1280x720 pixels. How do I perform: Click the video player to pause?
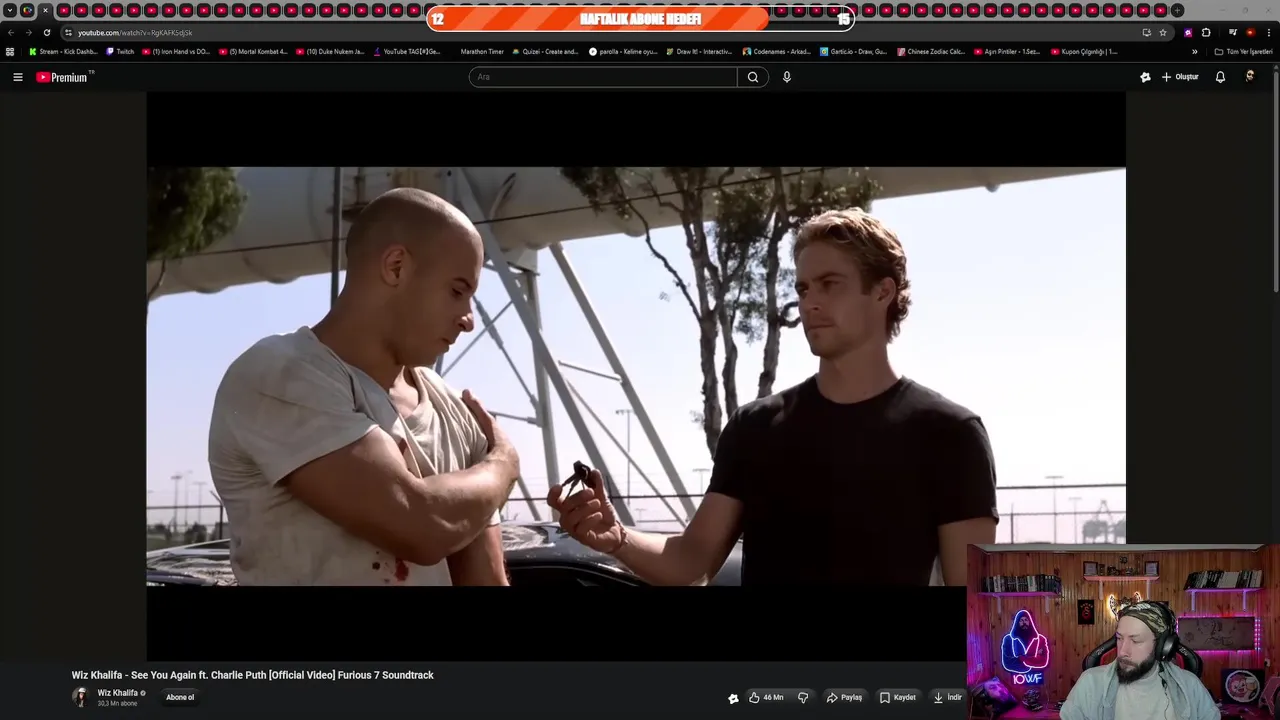(636, 376)
